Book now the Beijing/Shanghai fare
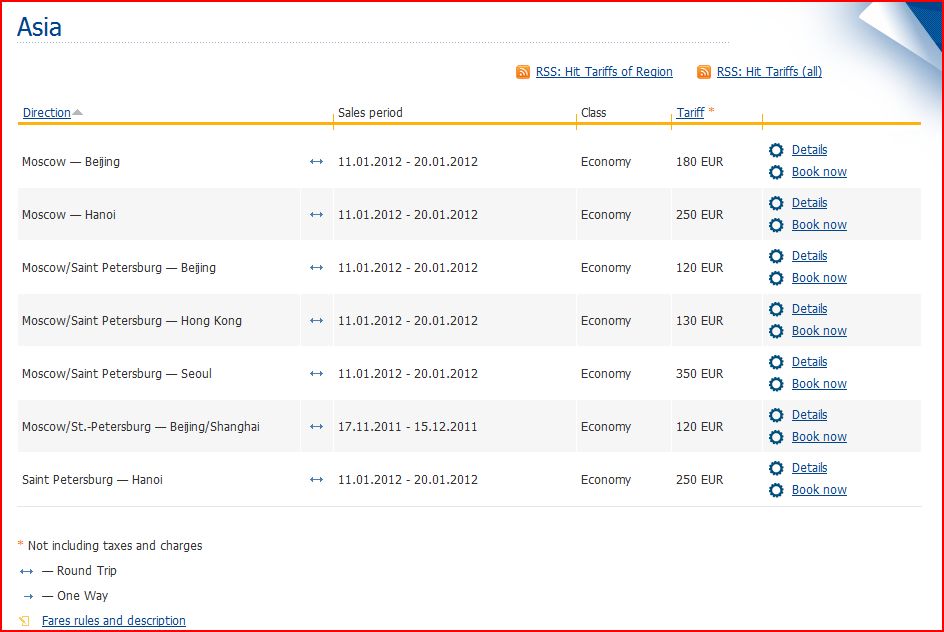Image resolution: width=944 pixels, height=632 pixels. (819, 437)
